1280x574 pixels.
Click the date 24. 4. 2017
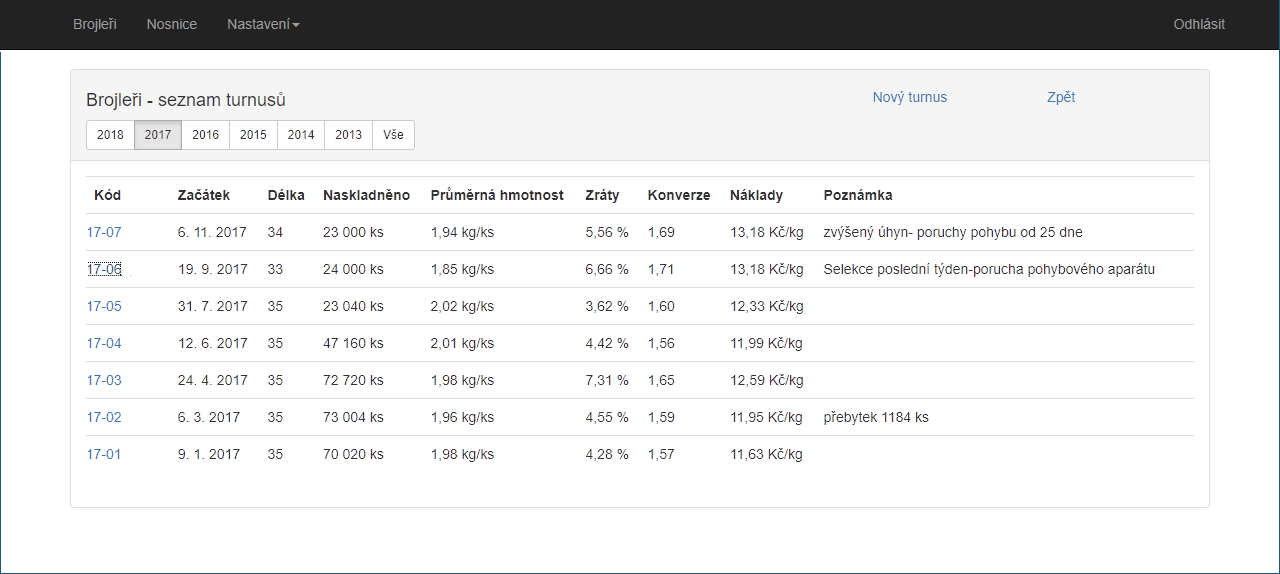point(213,380)
